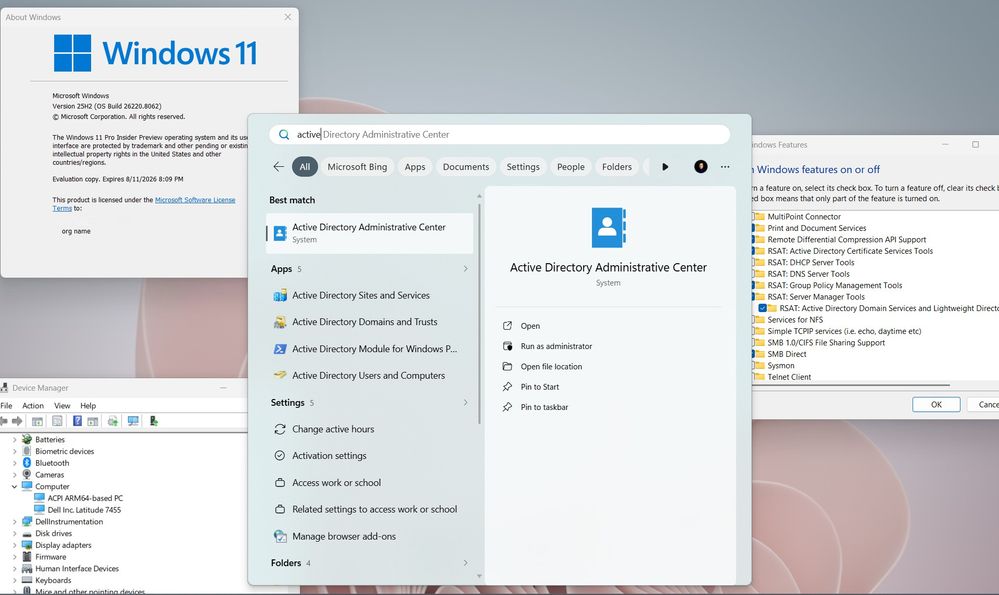Click the Access work or school briefcase icon
Screen dimensions: 999x595
pyautogui.click(x=280, y=483)
